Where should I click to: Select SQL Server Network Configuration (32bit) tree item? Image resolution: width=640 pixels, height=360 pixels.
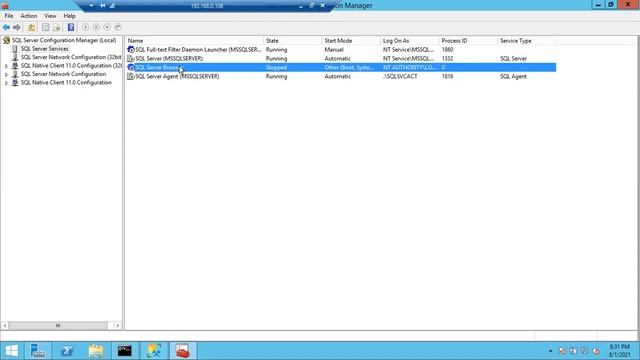[71, 57]
